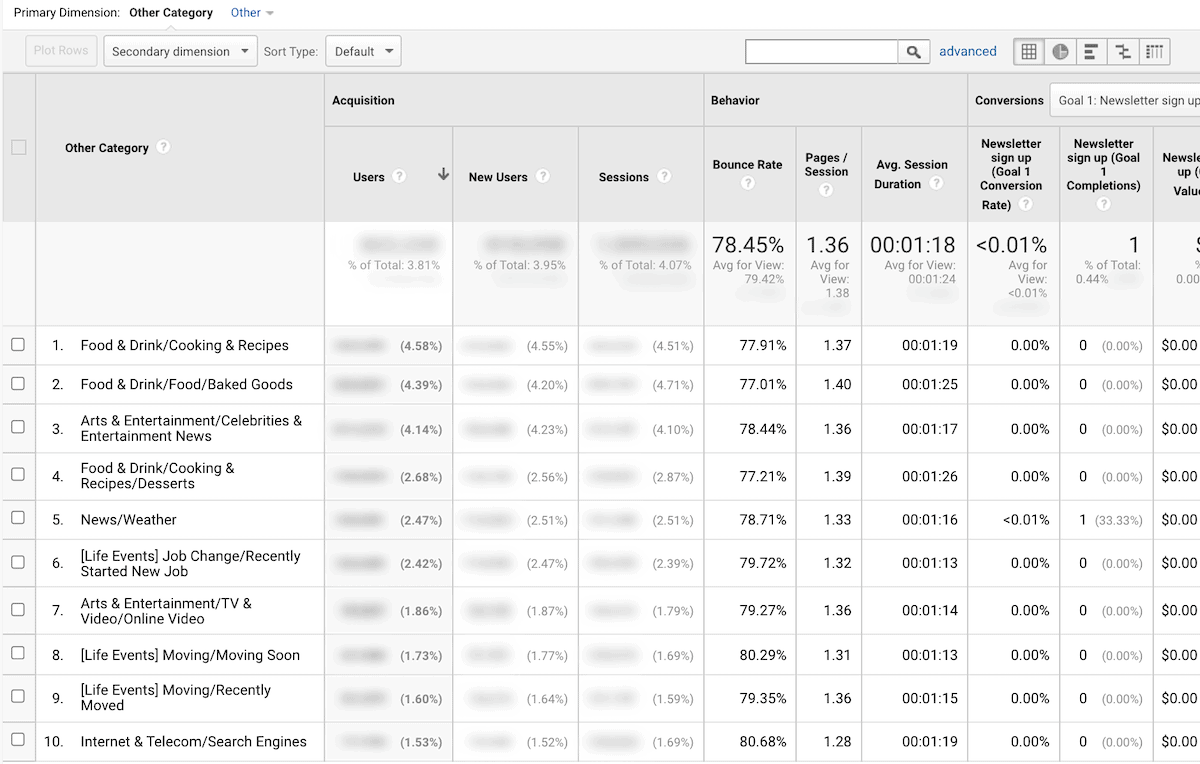This screenshot has height=764, width=1200.
Task: Click the search magnifier button
Action: (913, 51)
